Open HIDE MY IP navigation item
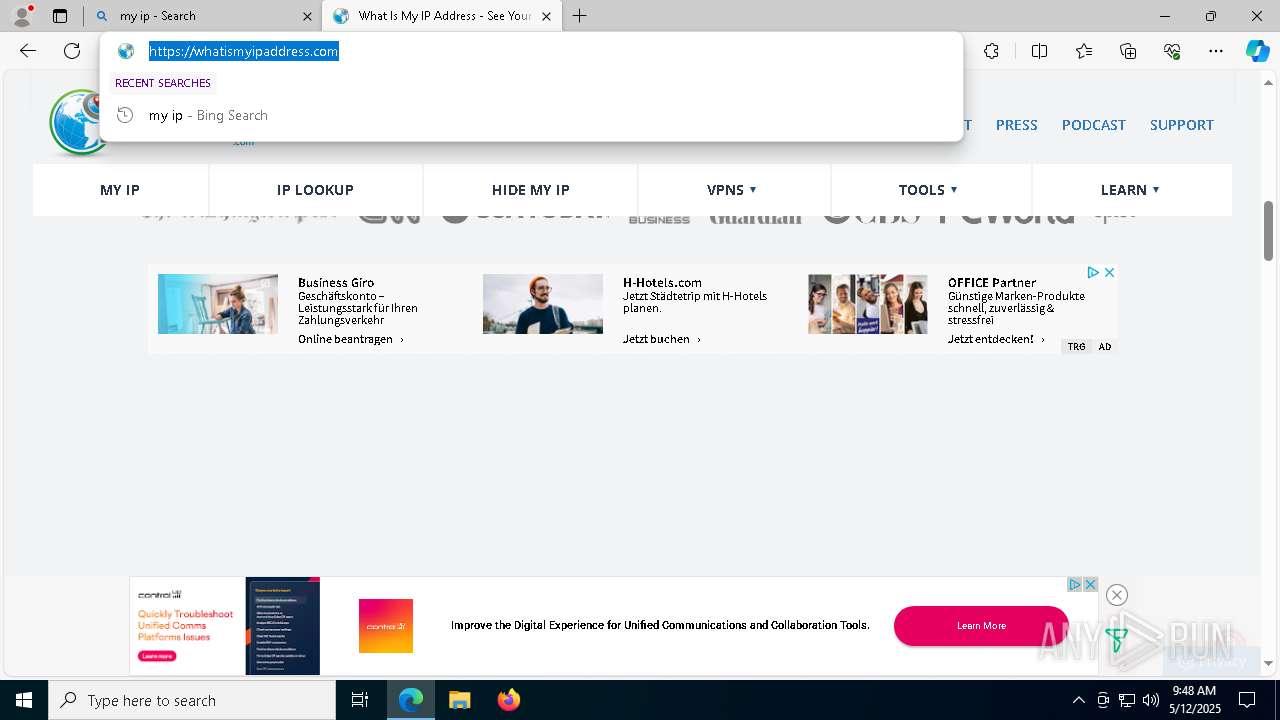1280x720 pixels. tap(531, 190)
